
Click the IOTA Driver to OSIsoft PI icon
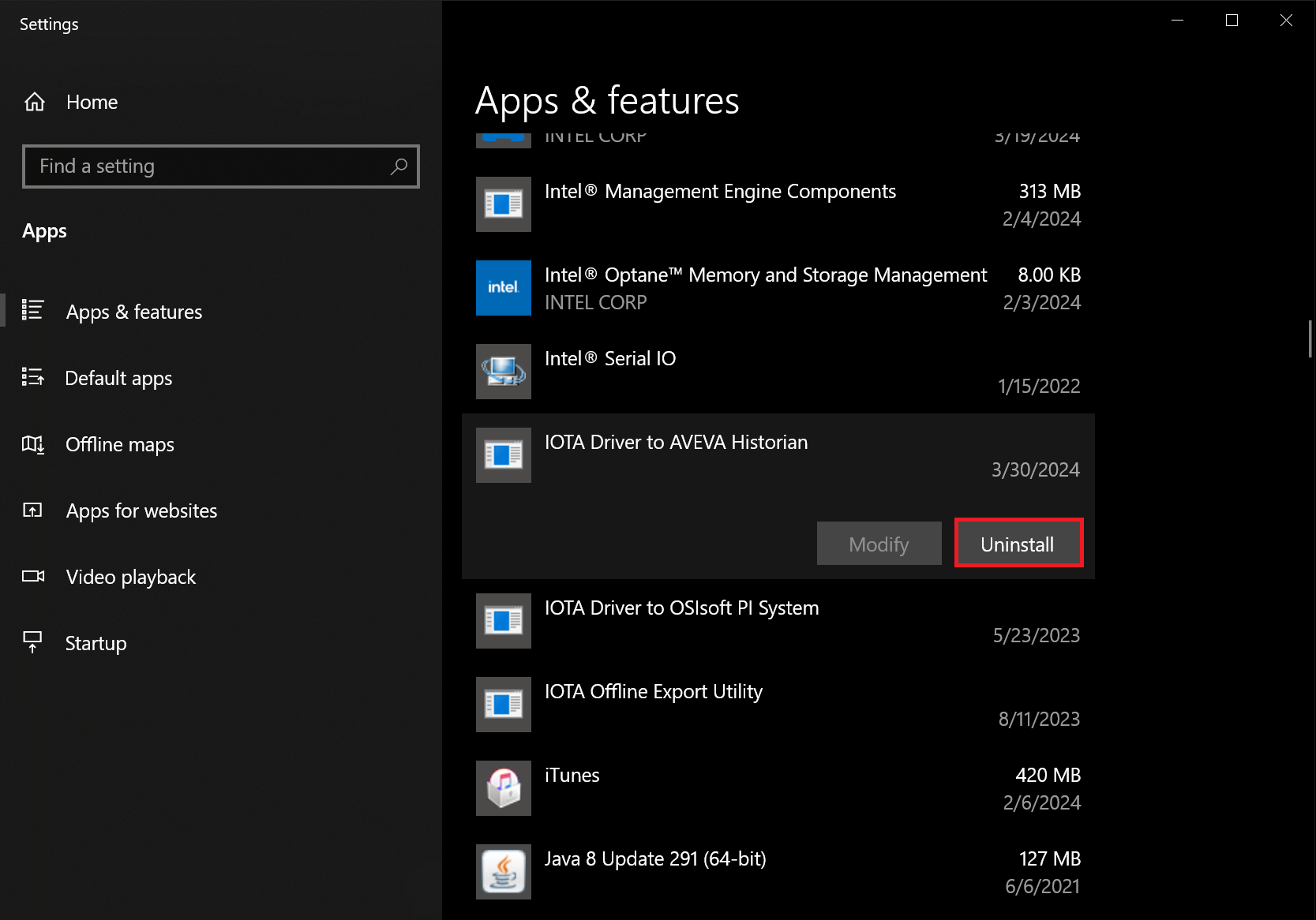(504, 621)
